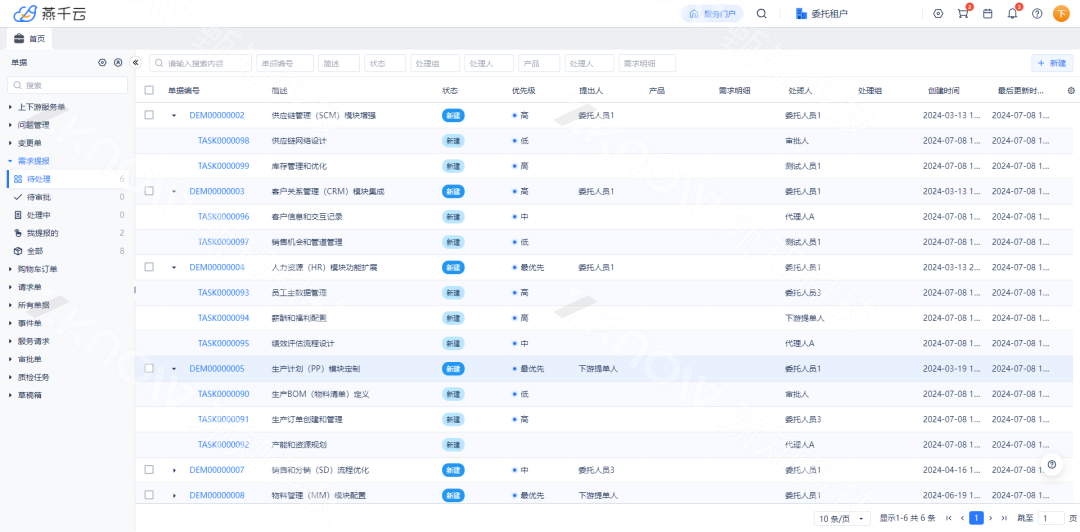The image size is (1080, 532).
Task: Collapse the sidebar with double-arrow icon
Action: point(136,62)
